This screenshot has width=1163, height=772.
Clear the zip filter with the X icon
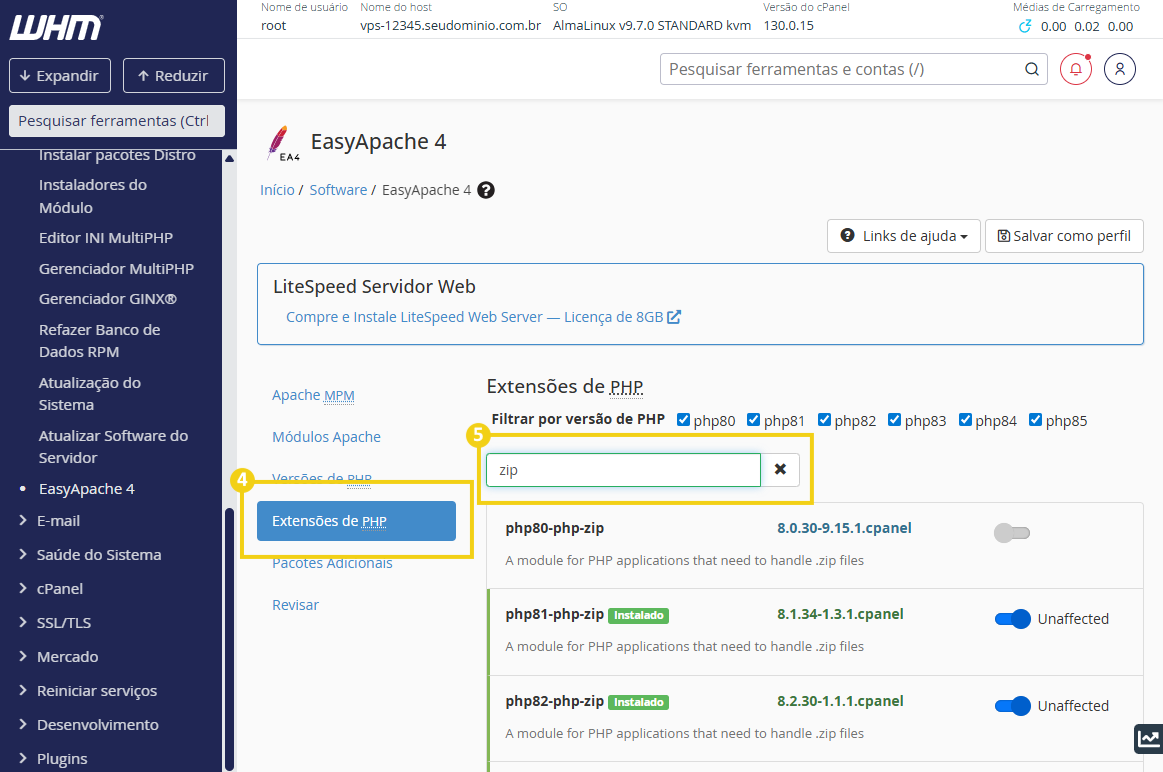[x=780, y=469]
